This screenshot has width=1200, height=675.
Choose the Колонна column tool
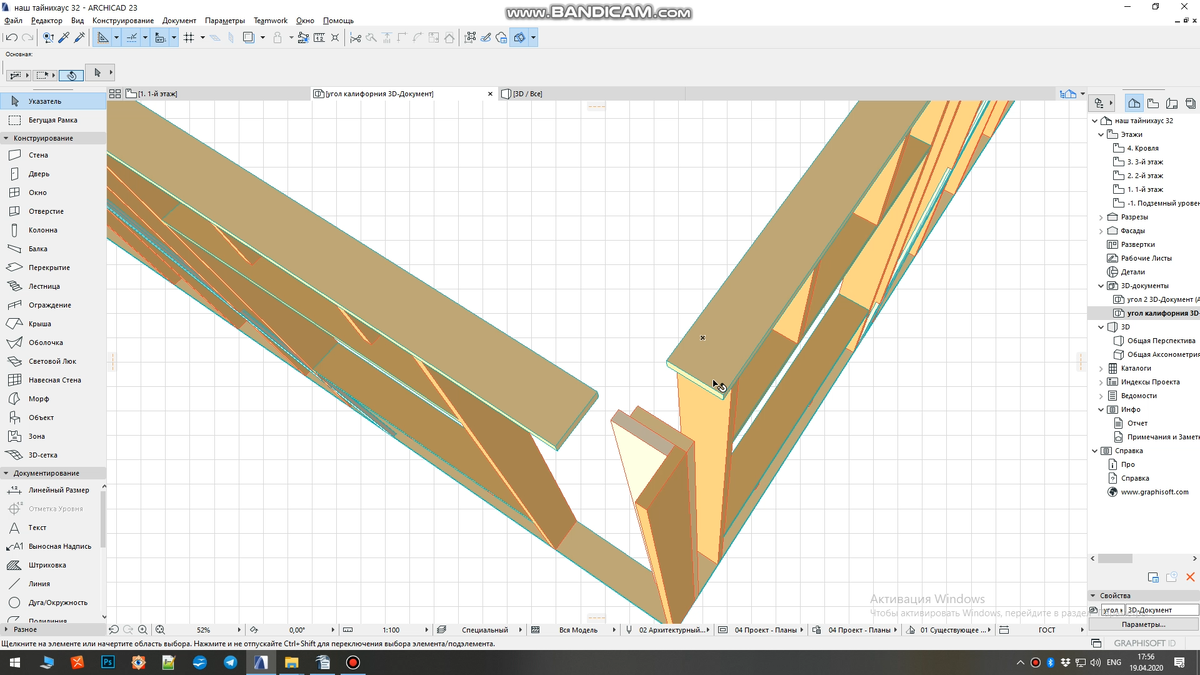coord(53,230)
